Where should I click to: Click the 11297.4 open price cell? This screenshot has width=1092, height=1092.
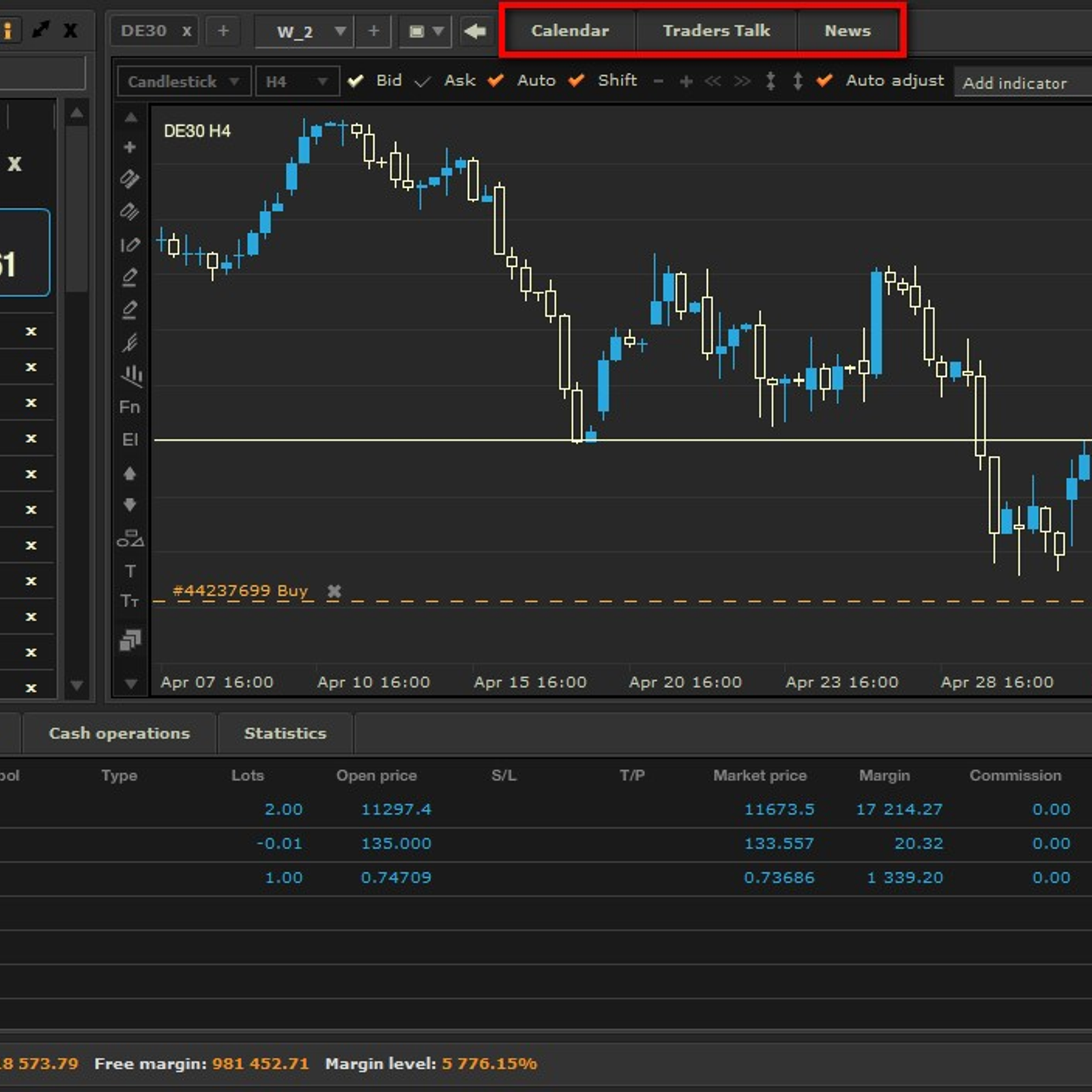[x=396, y=809]
